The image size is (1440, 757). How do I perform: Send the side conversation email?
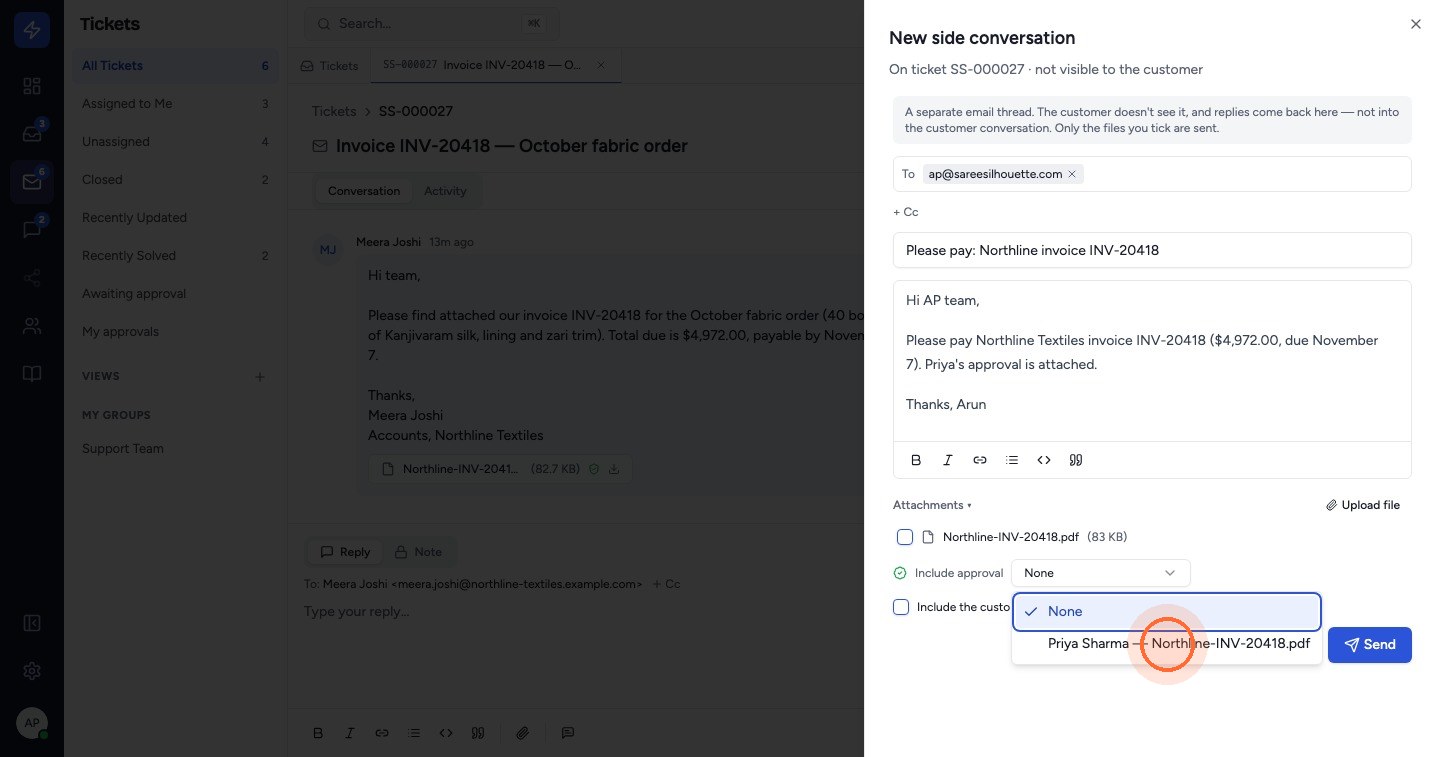click(1369, 645)
